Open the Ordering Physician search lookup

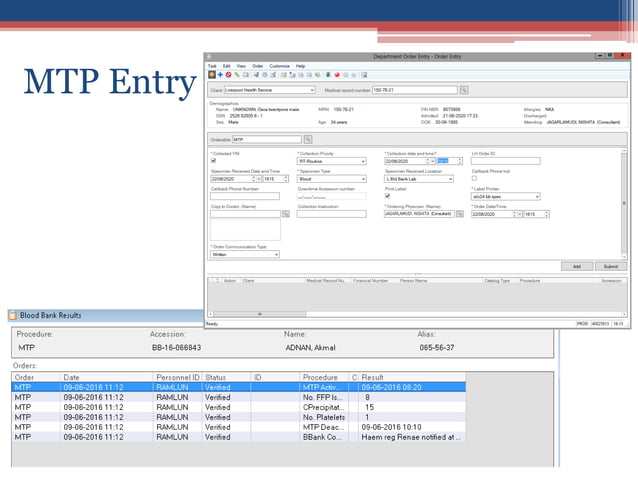point(459,214)
